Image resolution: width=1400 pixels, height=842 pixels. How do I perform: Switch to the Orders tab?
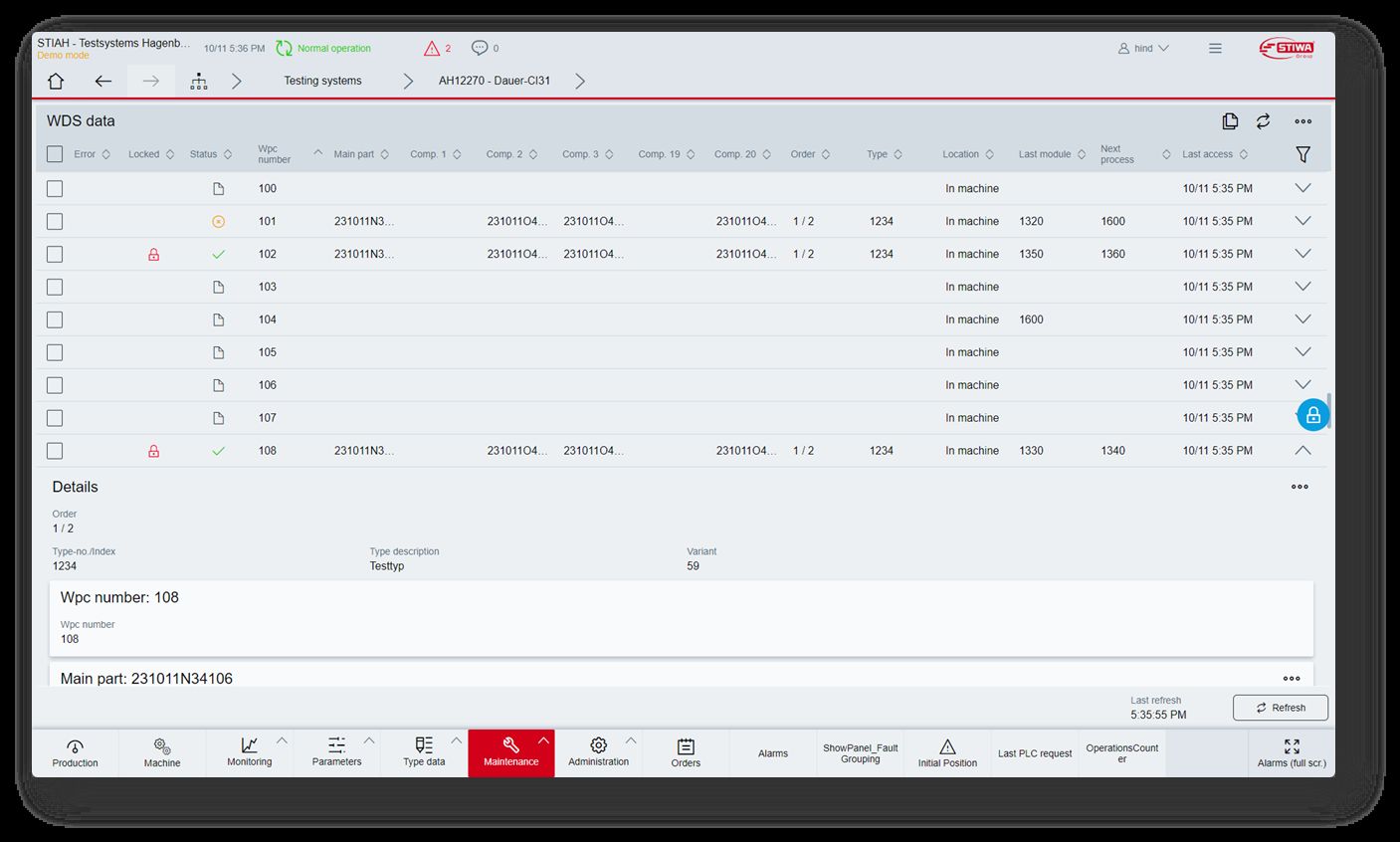[686, 753]
